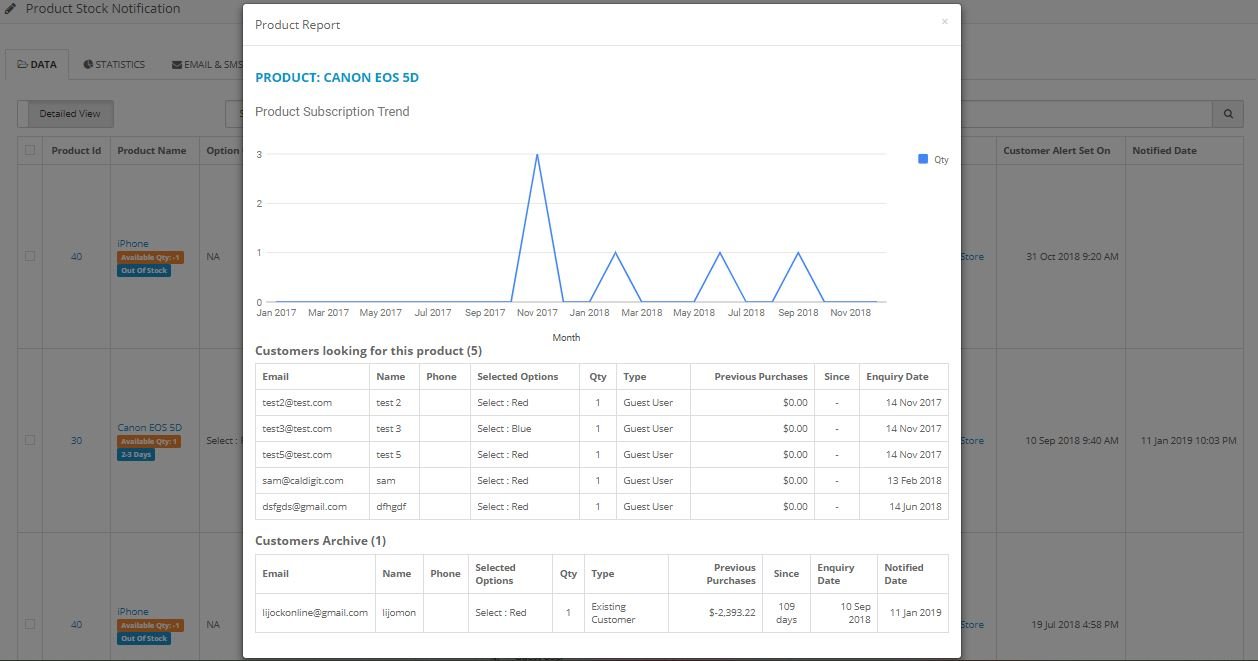Screen dimensions: 1258x661
Task: Check the last iPhone row checkbox
Action: coord(30,624)
